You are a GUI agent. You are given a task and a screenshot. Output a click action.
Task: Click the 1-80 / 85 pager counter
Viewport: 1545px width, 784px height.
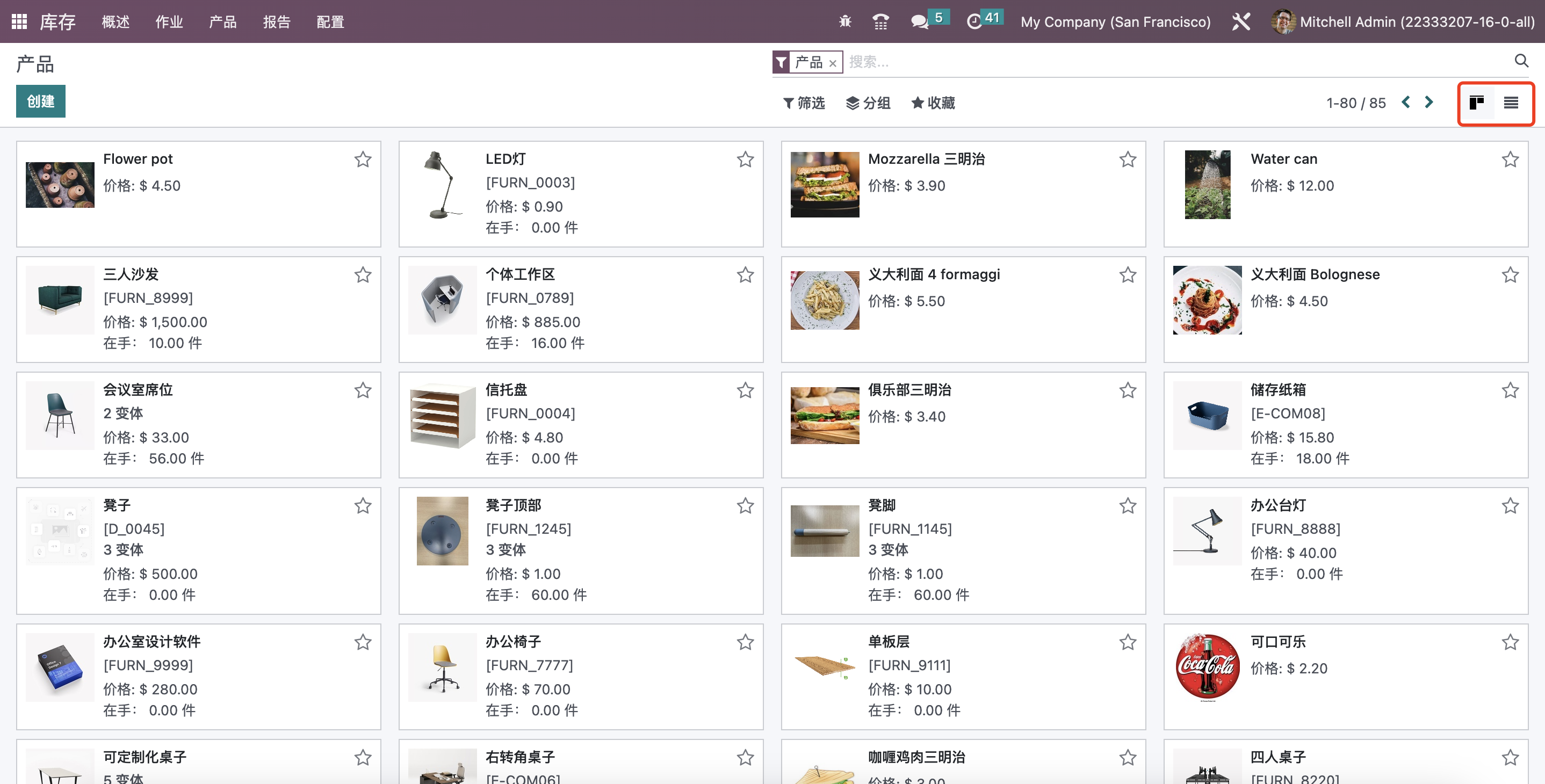pyautogui.click(x=1356, y=103)
